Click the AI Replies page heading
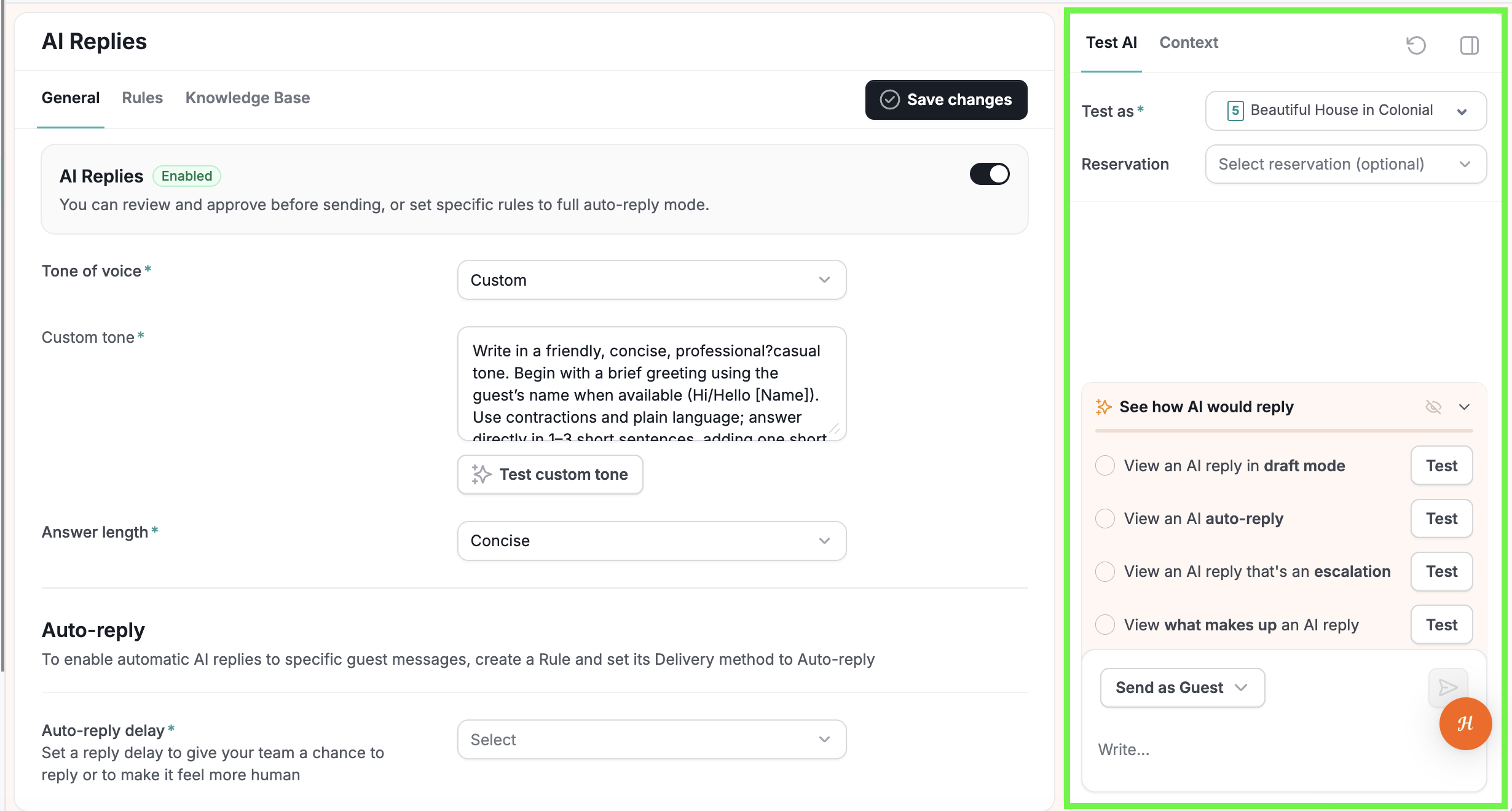This screenshot has height=811, width=1512. click(94, 41)
